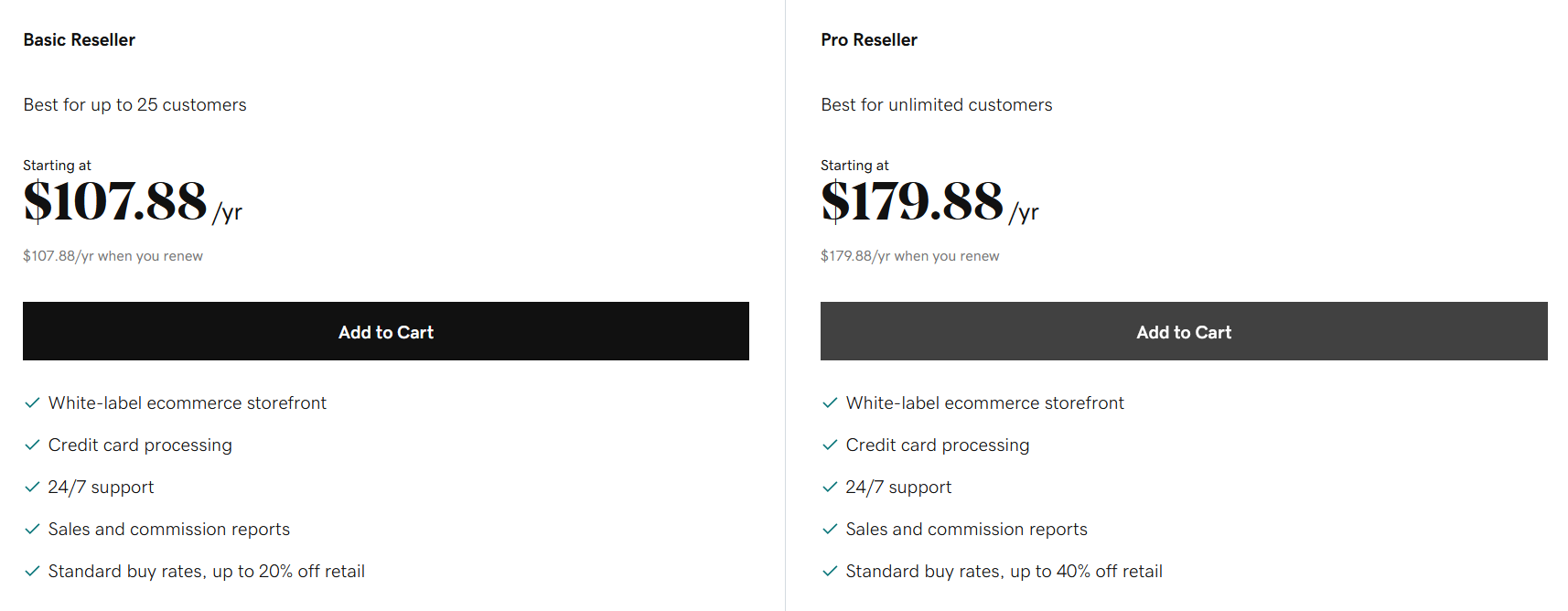Add Basic Reseller plan to cart
This screenshot has width=1568, height=611.
[x=386, y=331]
